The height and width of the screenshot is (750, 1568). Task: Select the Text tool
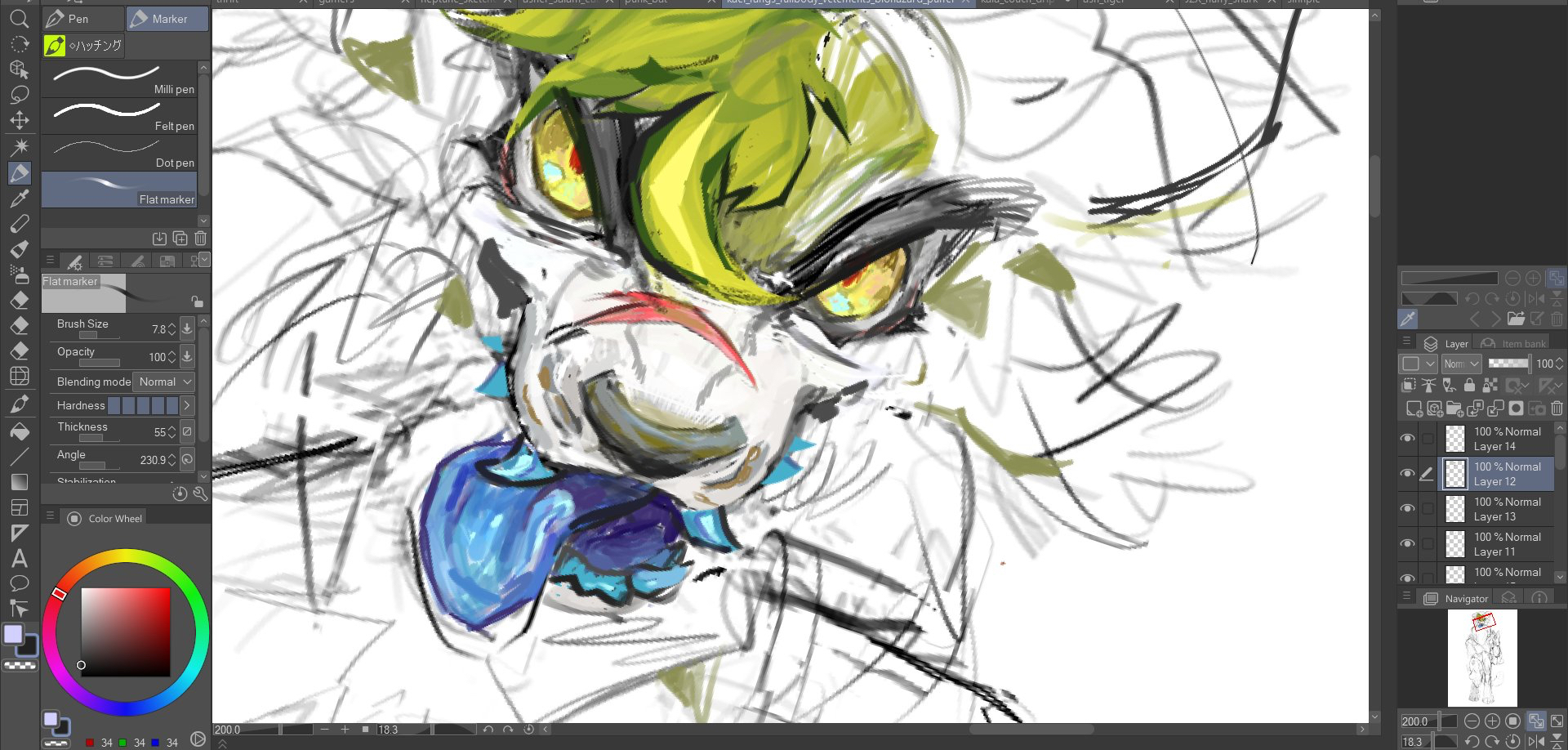click(19, 559)
